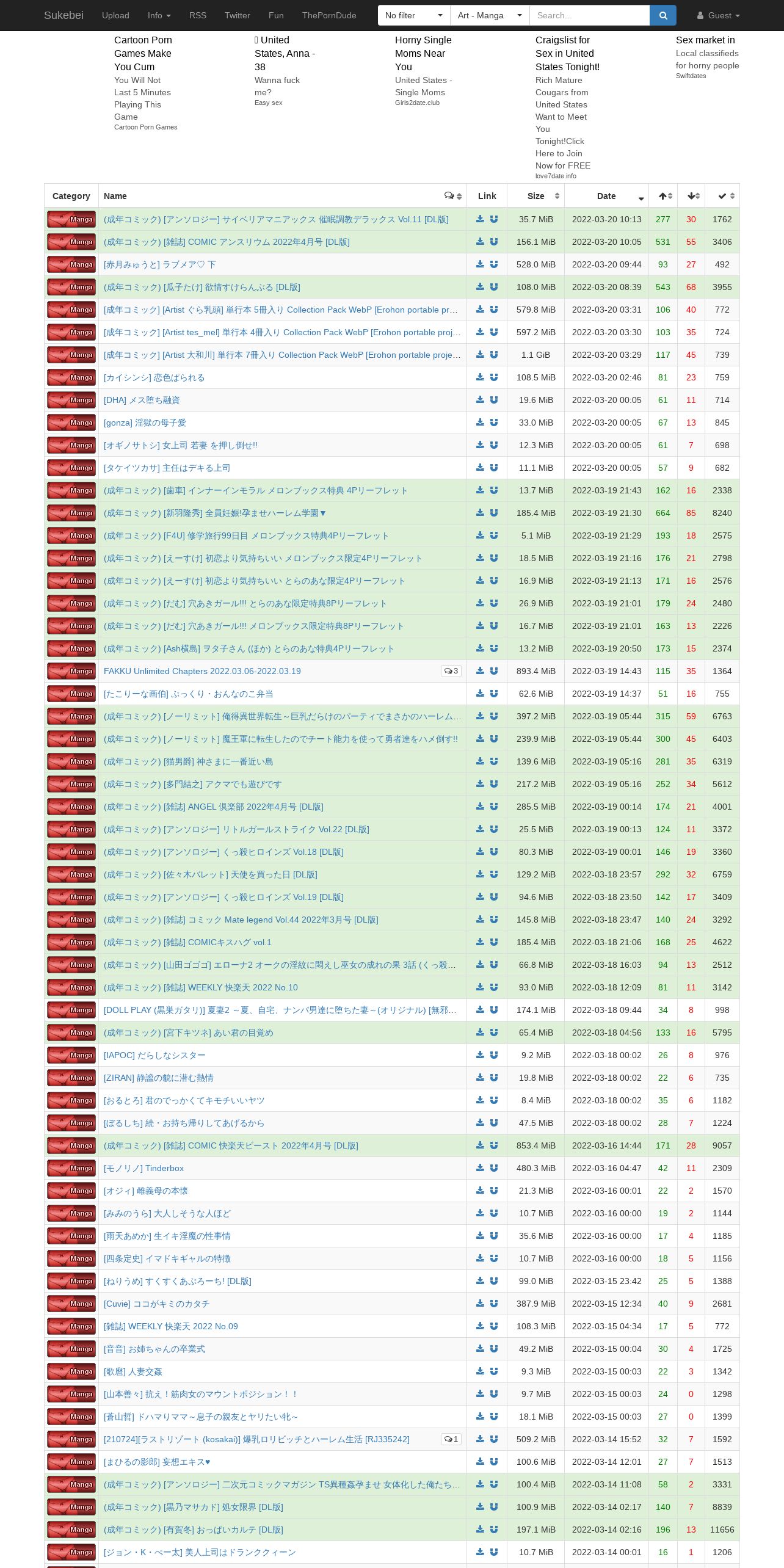Open the Info dropdown menu
Screen dimensions: 784x1568
[159, 15]
